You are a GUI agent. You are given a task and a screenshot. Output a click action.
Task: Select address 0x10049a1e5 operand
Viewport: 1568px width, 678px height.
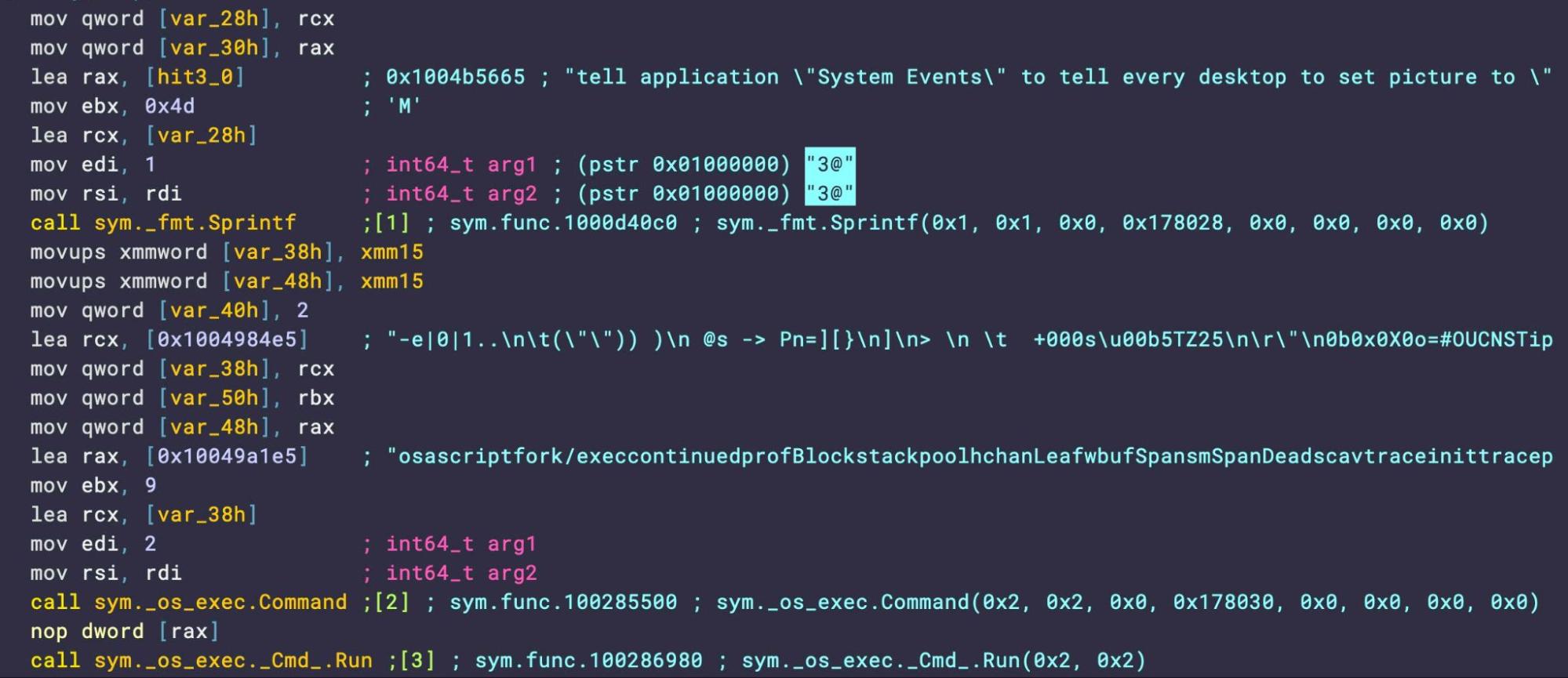tap(227, 456)
